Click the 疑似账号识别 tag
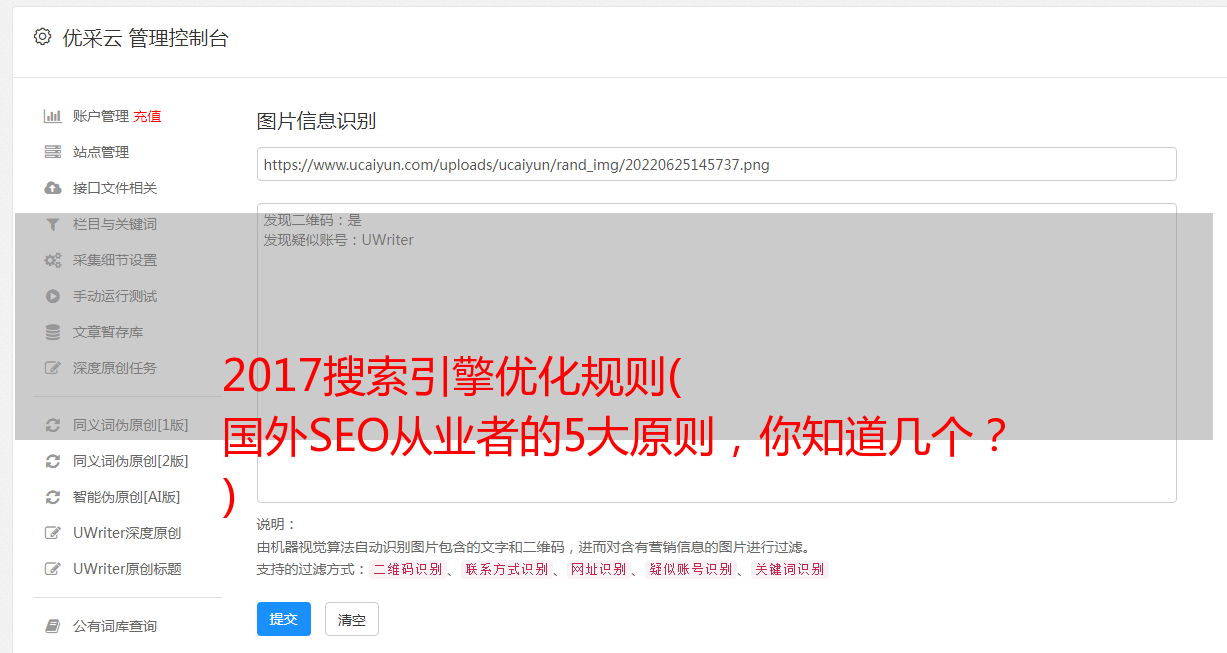Image resolution: width=1227 pixels, height=653 pixels. (x=690, y=569)
